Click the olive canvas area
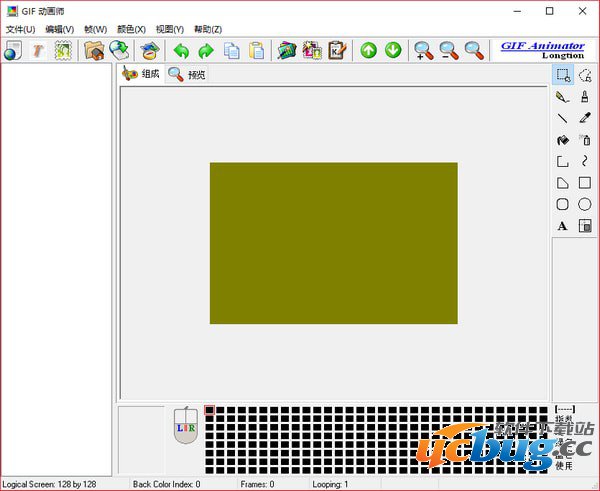The image size is (600, 491). tap(333, 243)
